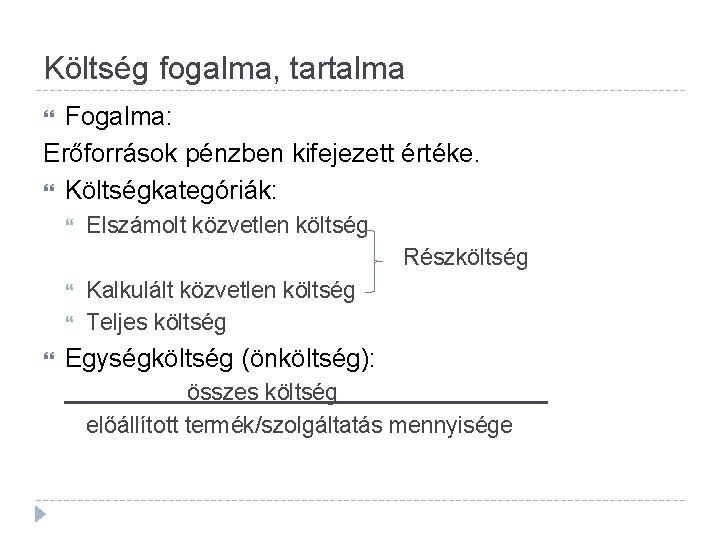Viewport: 720px width, 540px height.
Task: Click the bullet icon before 'Fogalma:'
Action: coord(49,114)
